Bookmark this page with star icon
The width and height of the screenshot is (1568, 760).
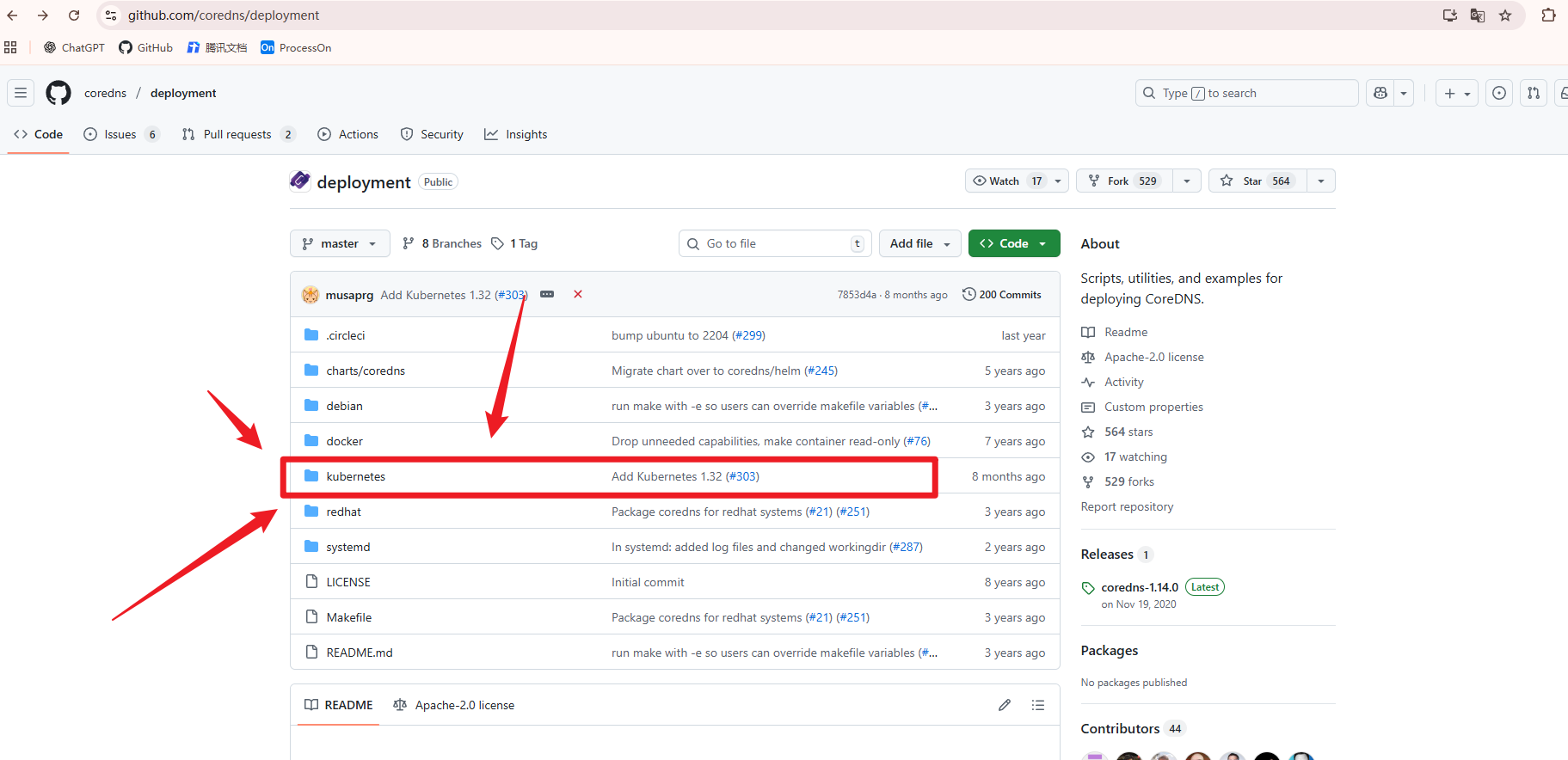pyautogui.click(x=1505, y=15)
